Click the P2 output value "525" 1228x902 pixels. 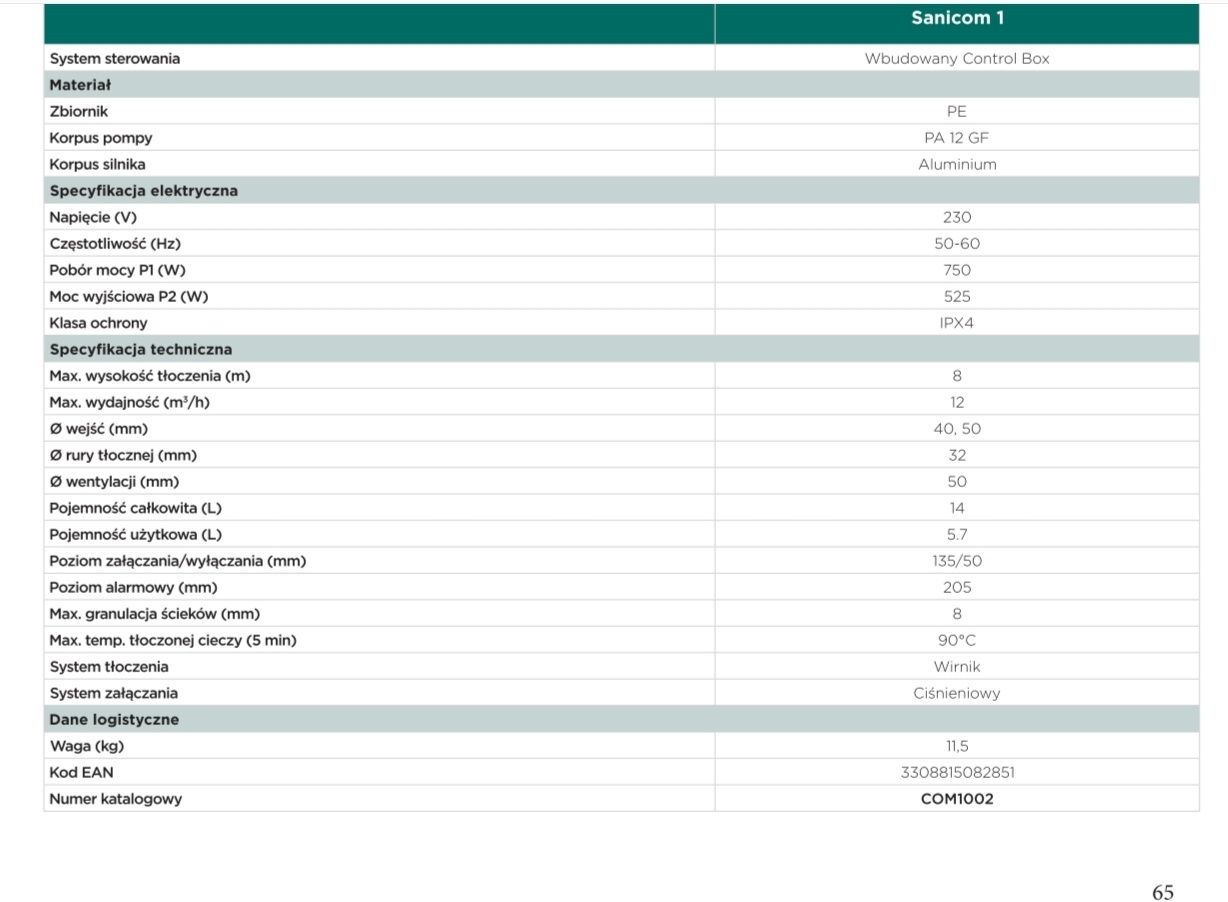[957, 296]
